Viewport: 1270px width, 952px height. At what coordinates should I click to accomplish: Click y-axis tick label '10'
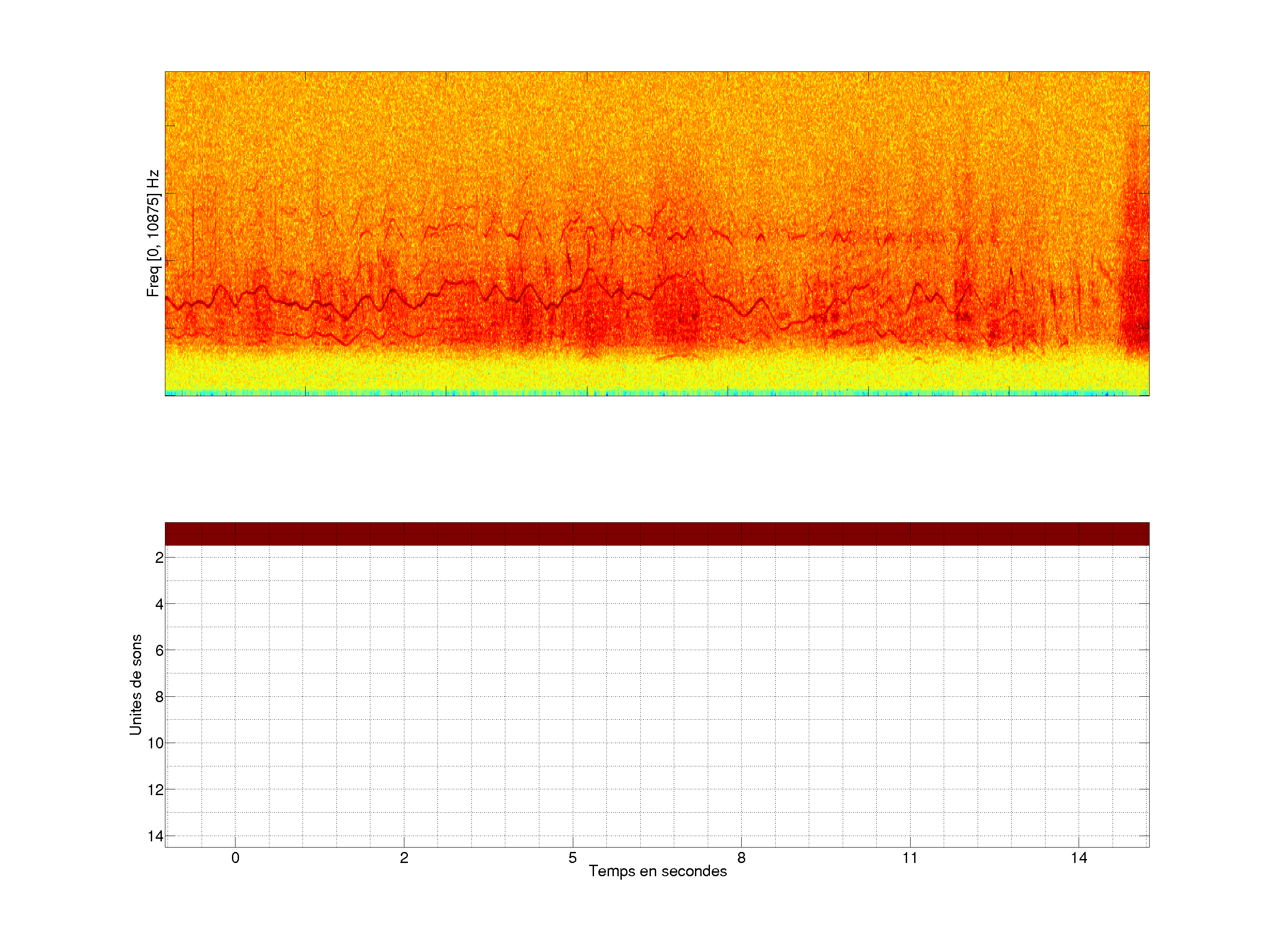tap(156, 744)
